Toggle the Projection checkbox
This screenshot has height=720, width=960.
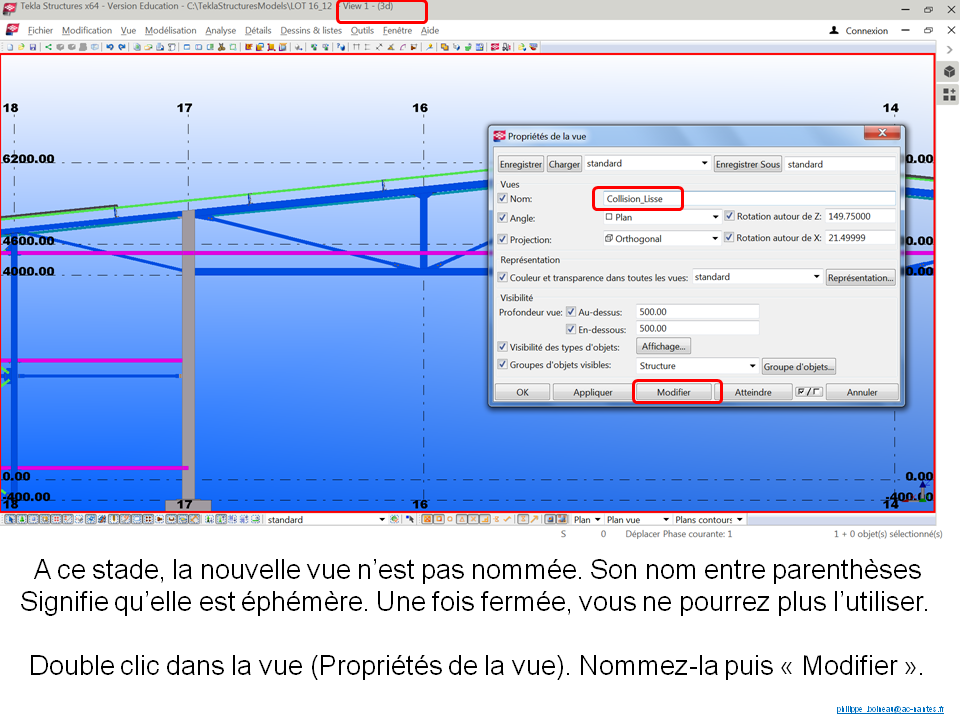503,239
